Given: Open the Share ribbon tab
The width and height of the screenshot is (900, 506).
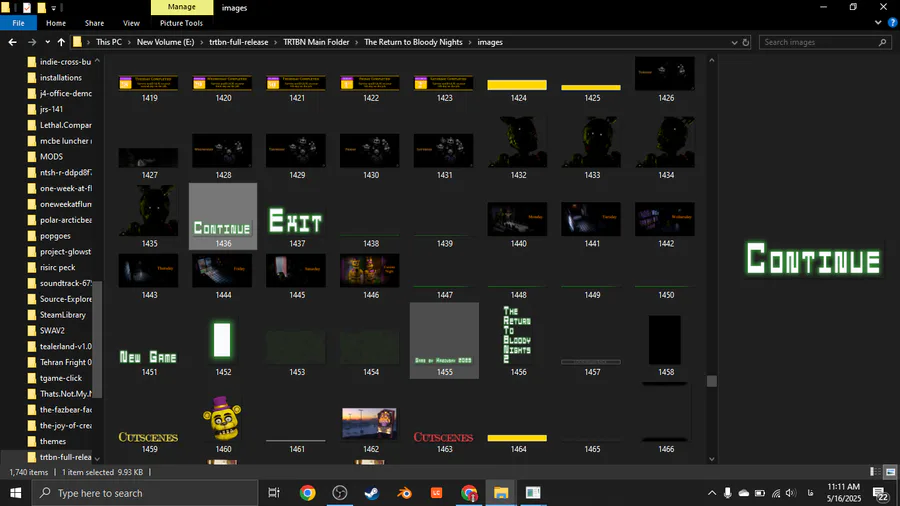Looking at the screenshot, I should click(x=94, y=23).
